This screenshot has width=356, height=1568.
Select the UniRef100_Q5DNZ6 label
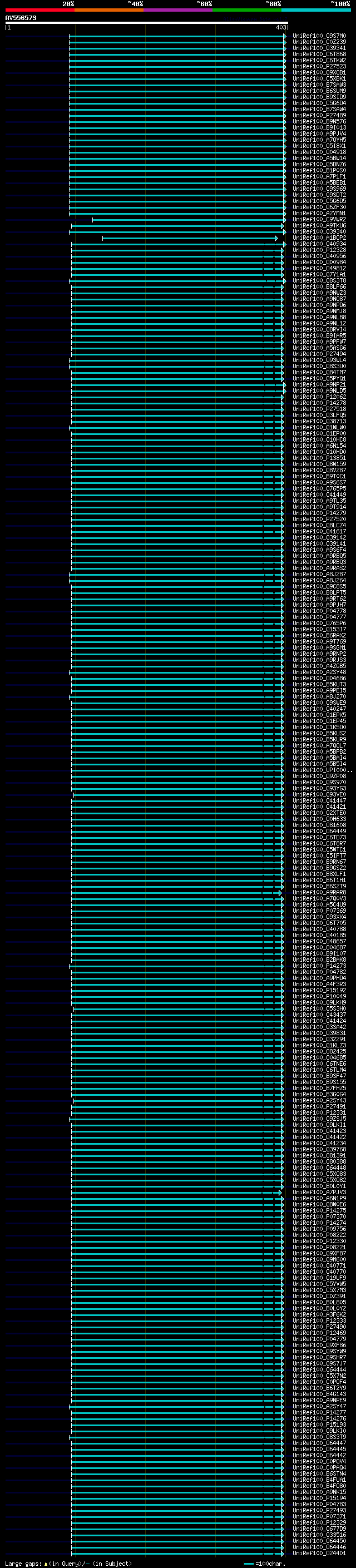pos(319,164)
